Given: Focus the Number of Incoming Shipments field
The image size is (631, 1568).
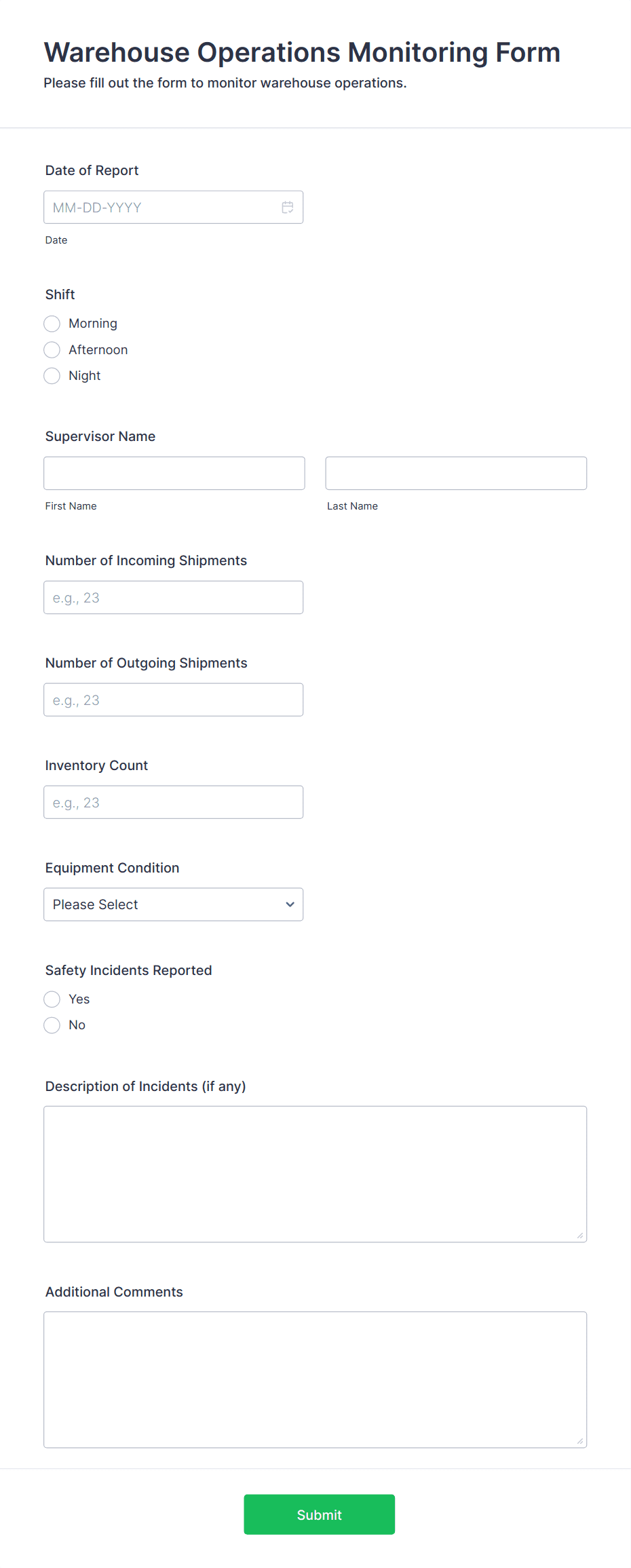Looking at the screenshot, I should 173,598.
